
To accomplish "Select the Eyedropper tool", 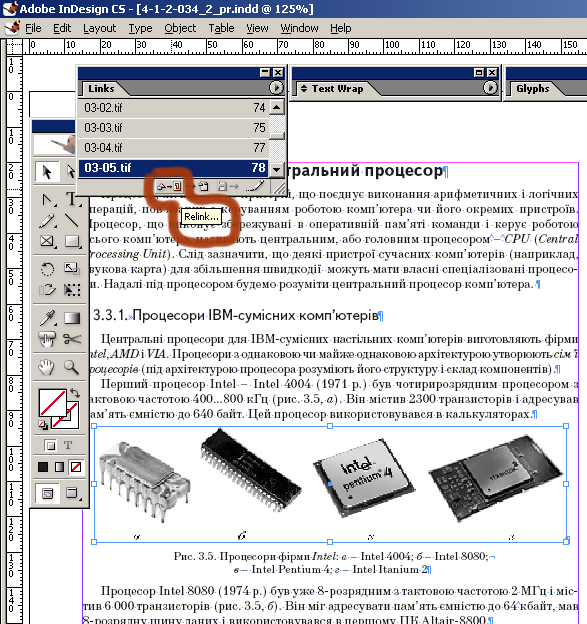I will [47, 318].
